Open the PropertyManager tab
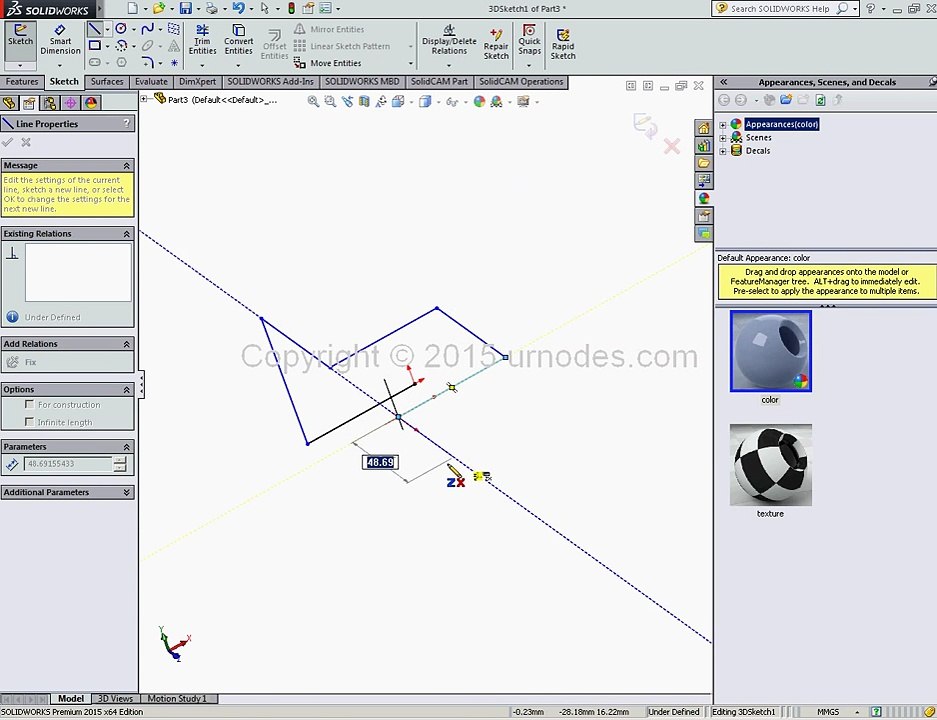 point(29,103)
